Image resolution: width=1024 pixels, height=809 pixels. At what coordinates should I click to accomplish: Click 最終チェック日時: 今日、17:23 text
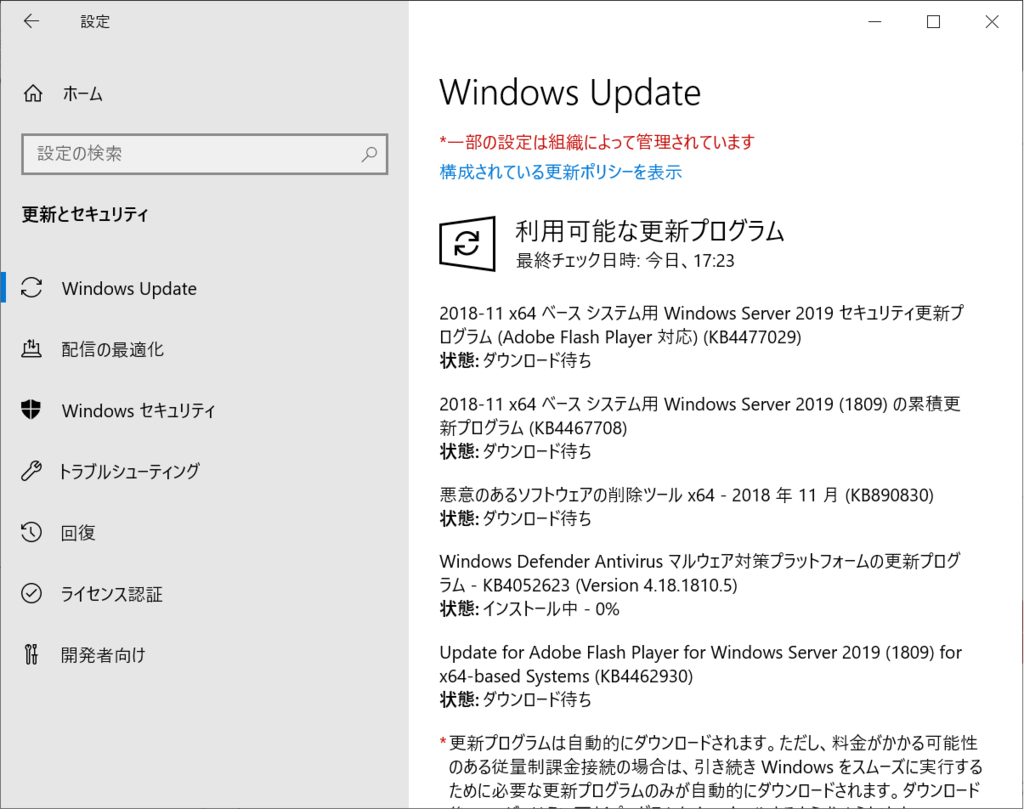[625, 261]
